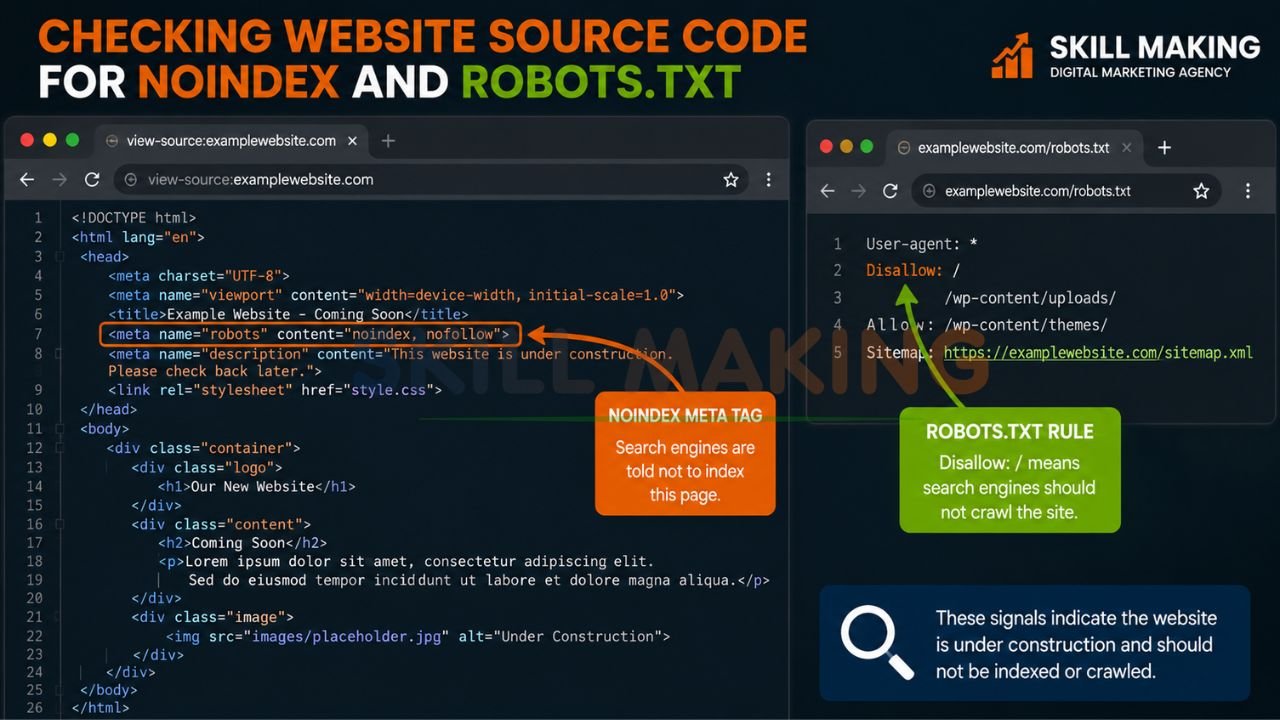Open new tab in robots.txt window
Screen dimensions: 1280x720
pyautogui.click(x=1164, y=148)
